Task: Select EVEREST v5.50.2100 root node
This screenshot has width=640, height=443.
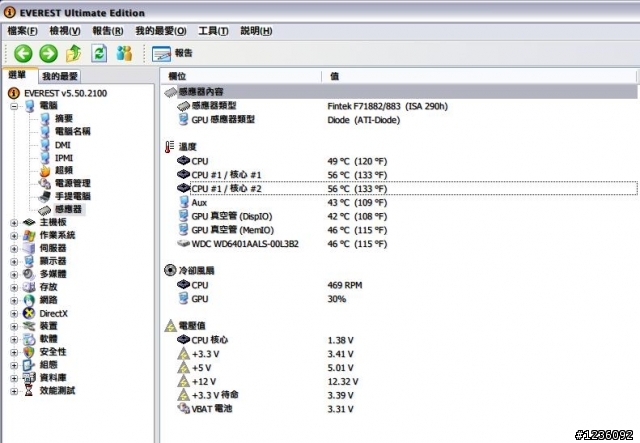Action: [65, 93]
